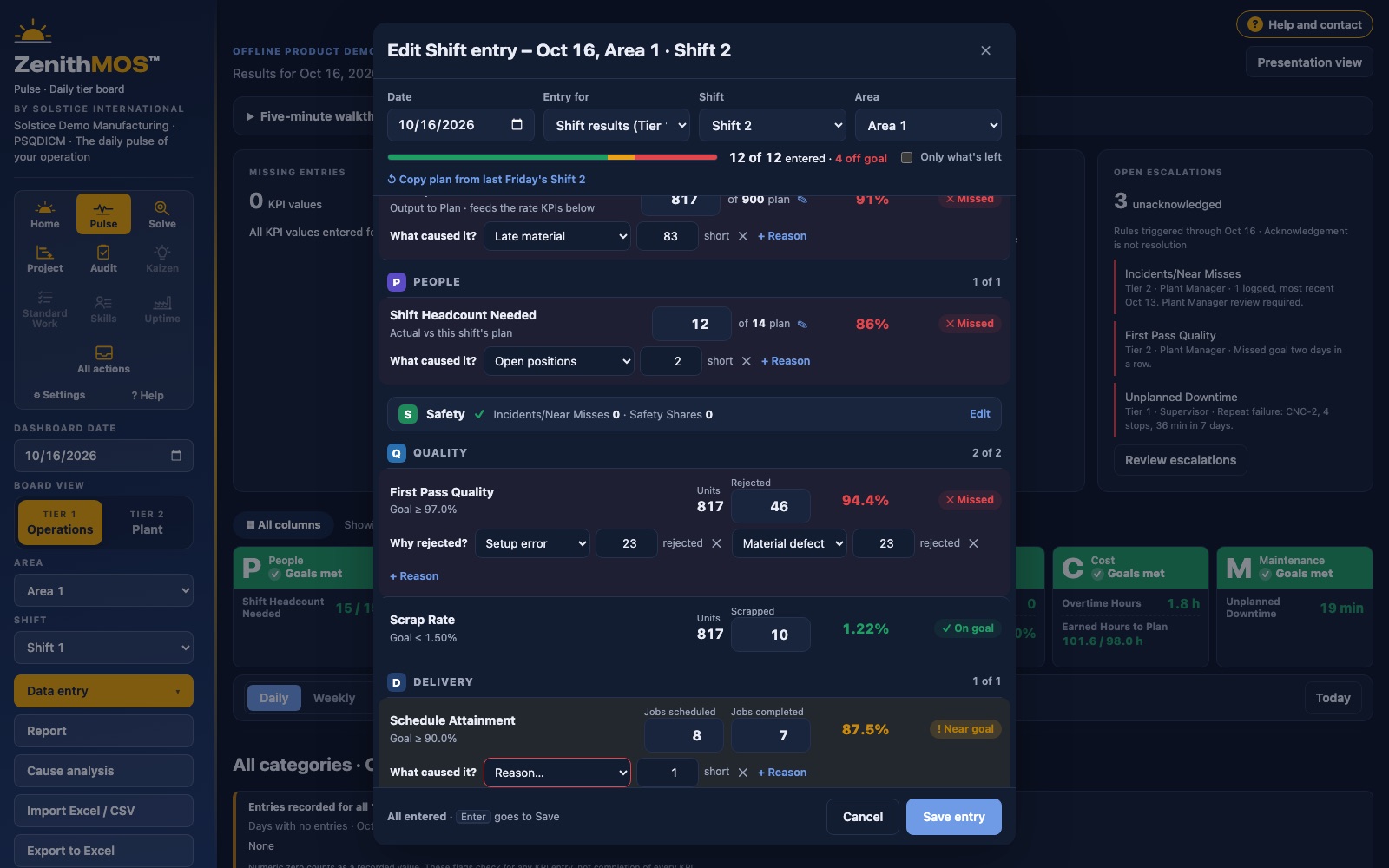Click Cancel button in dialog

(863, 817)
